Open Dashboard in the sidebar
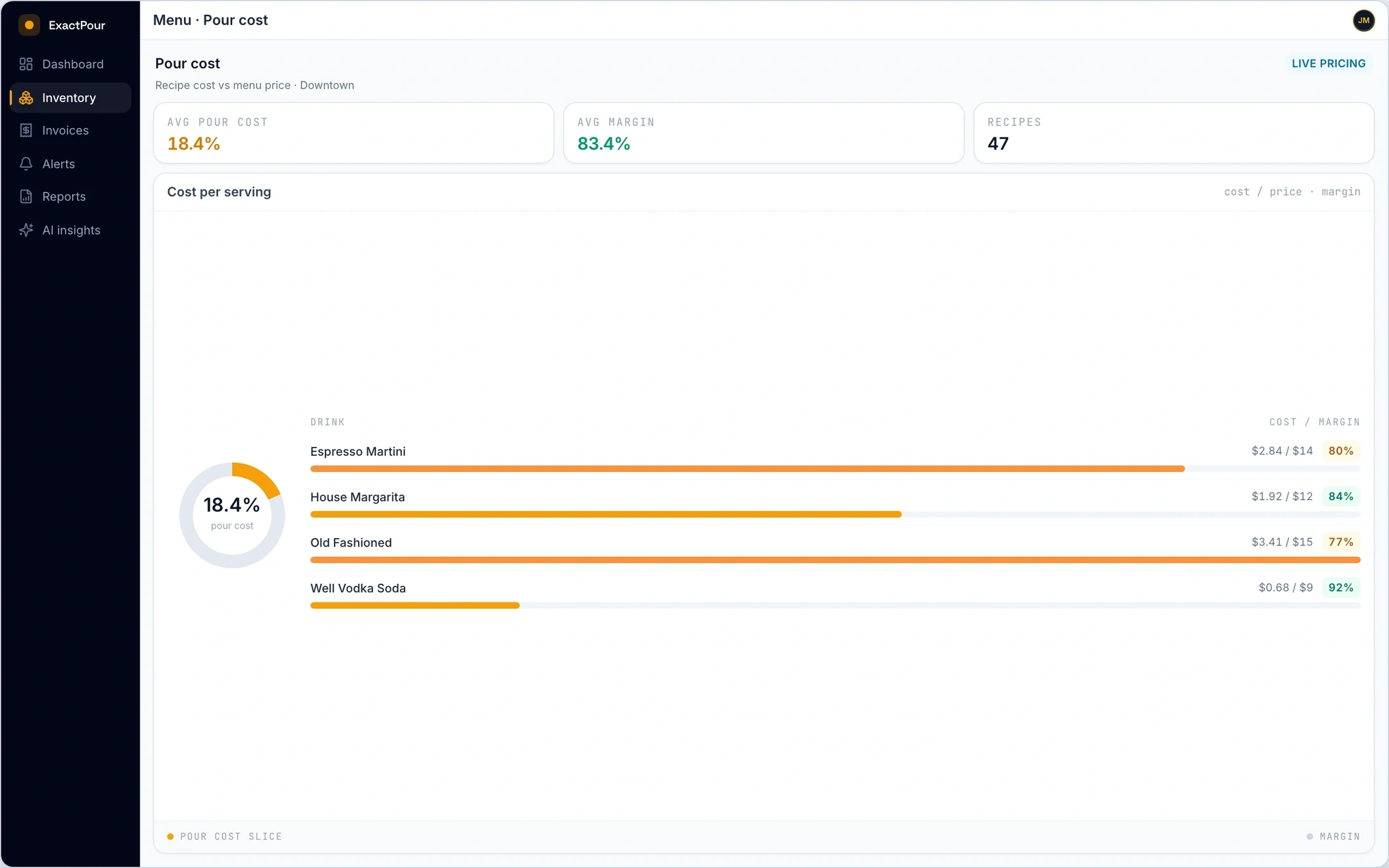The width and height of the screenshot is (1389, 868). (71, 64)
